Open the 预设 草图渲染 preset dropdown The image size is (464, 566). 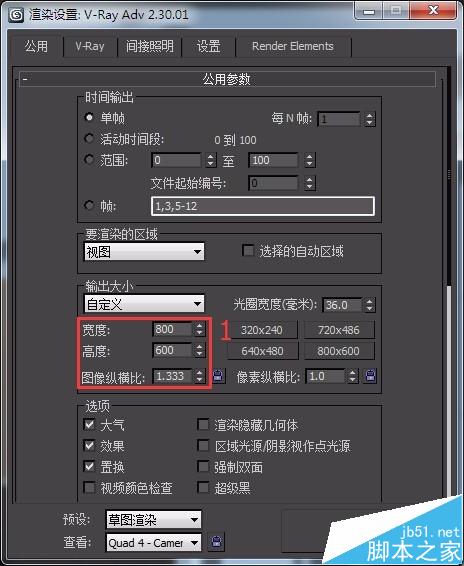click(x=153, y=519)
